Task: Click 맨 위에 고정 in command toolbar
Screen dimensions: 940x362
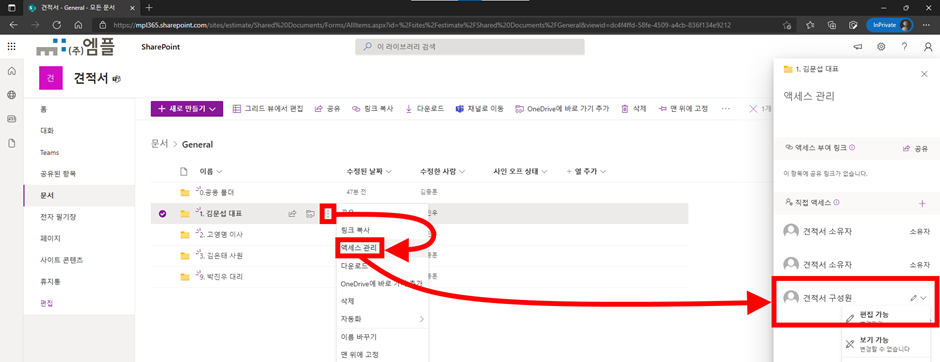Action: coord(683,108)
